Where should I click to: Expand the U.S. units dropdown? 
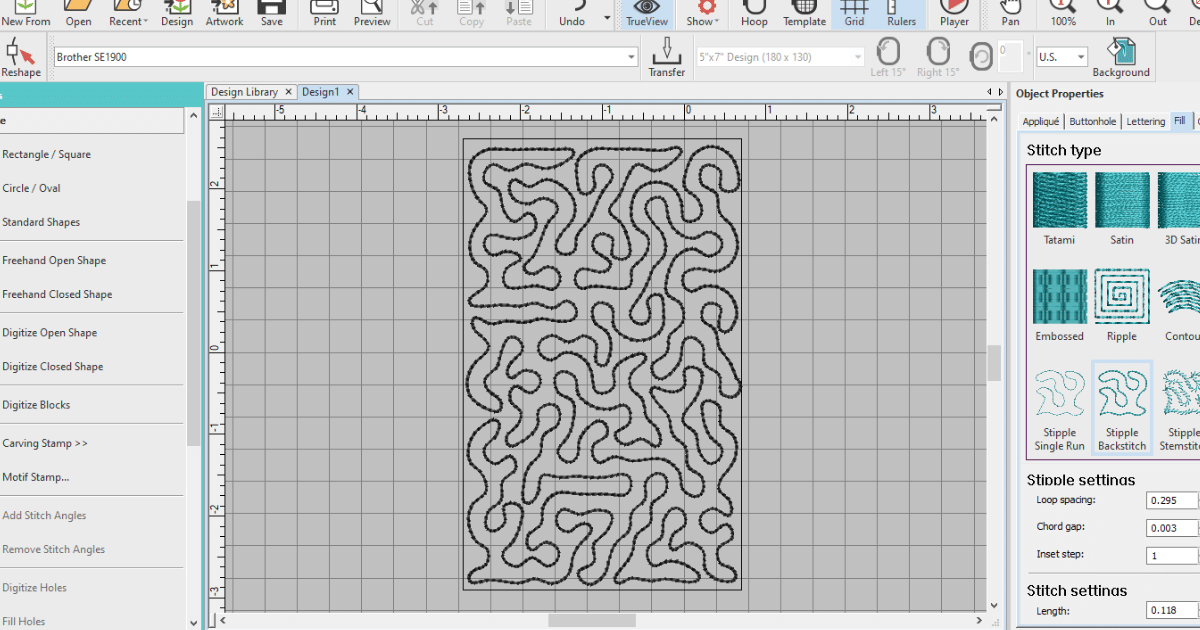click(1081, 57)
